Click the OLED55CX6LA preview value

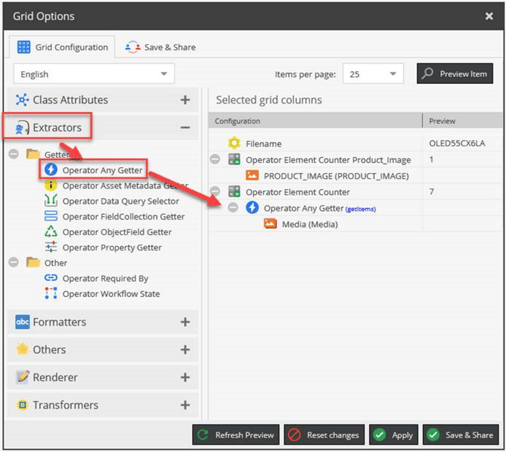click(457, 143)
